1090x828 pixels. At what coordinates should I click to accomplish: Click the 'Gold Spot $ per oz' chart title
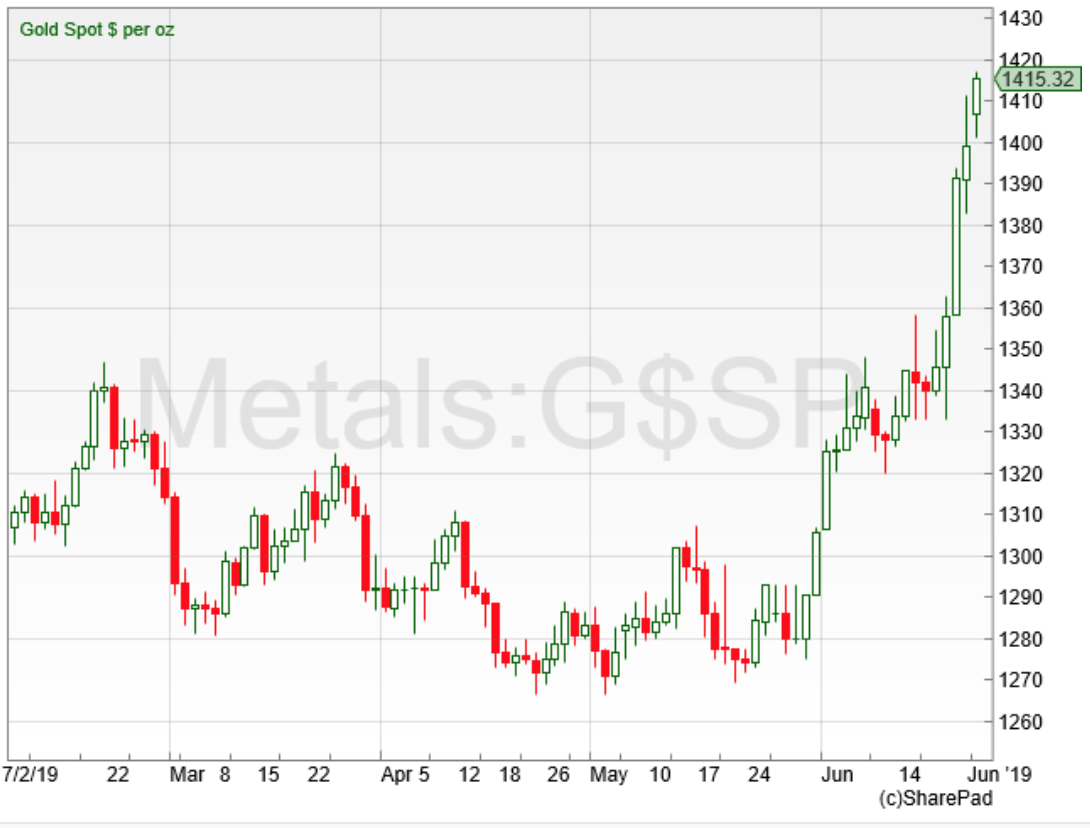coord(97,29)
